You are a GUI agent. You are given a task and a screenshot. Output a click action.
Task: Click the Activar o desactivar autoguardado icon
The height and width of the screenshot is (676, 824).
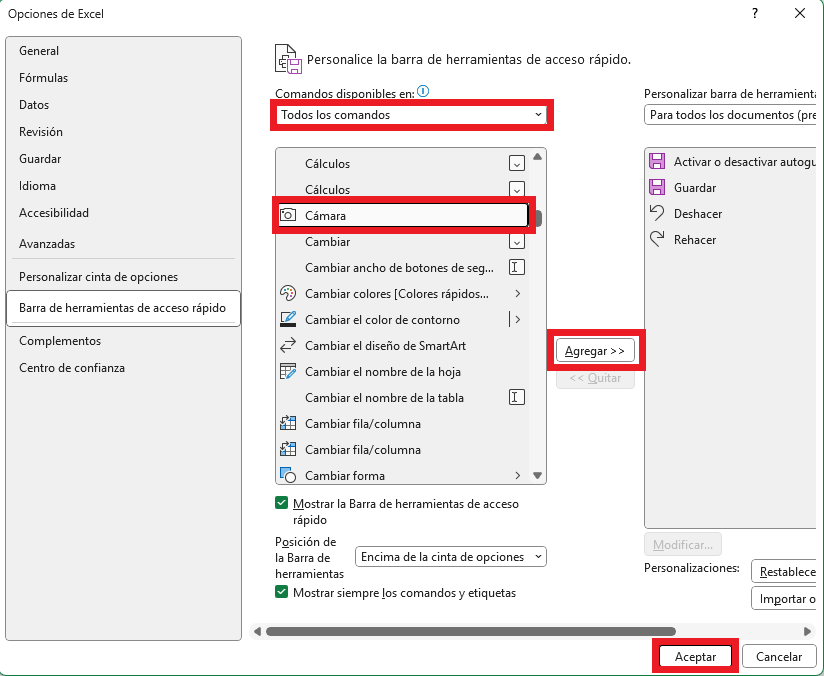point(657,161)
